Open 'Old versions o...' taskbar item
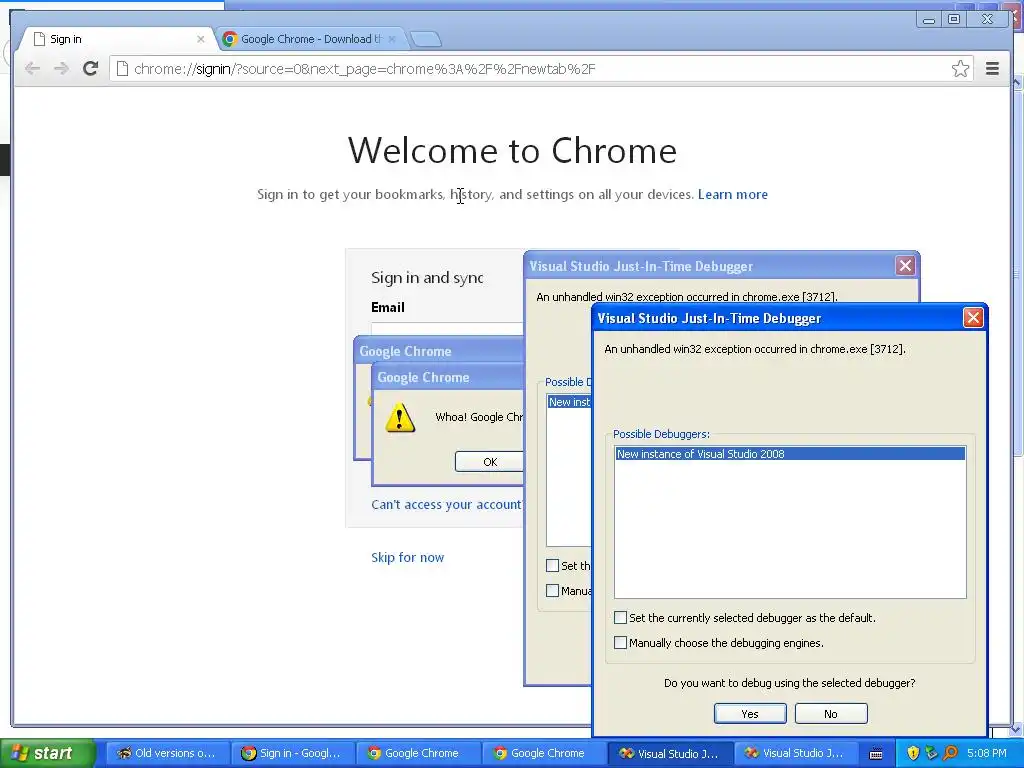This screenshot has width=1024, height=768. coord(166,754)
